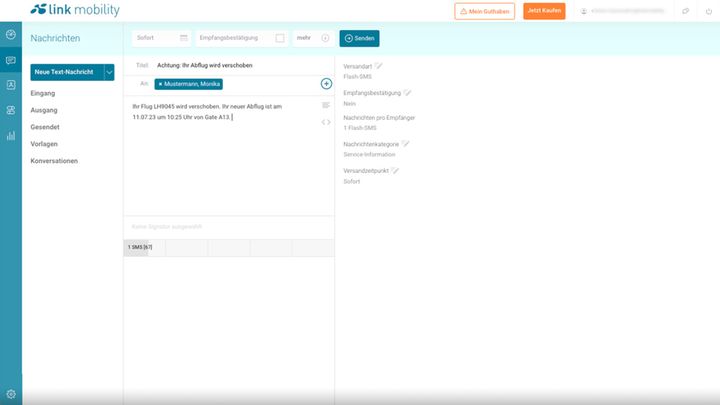Open the Gesendet folder
Image resolution: width=720 pixels, height=405 pixels.
coord(45,127)
